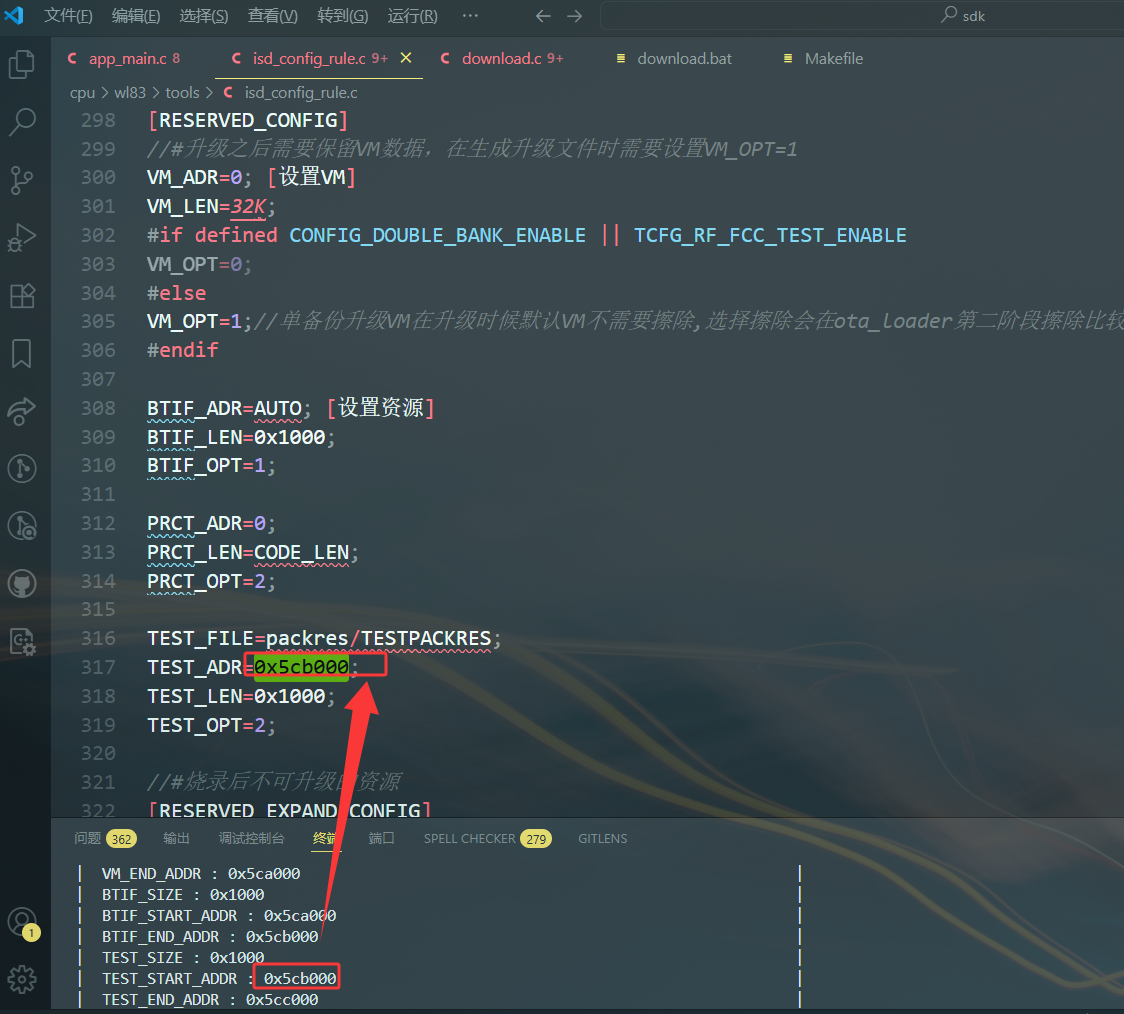The width and height of the screenshot is (1124, 1014).
Task: Go back using the navigation arrow
Action: [543, 16]
